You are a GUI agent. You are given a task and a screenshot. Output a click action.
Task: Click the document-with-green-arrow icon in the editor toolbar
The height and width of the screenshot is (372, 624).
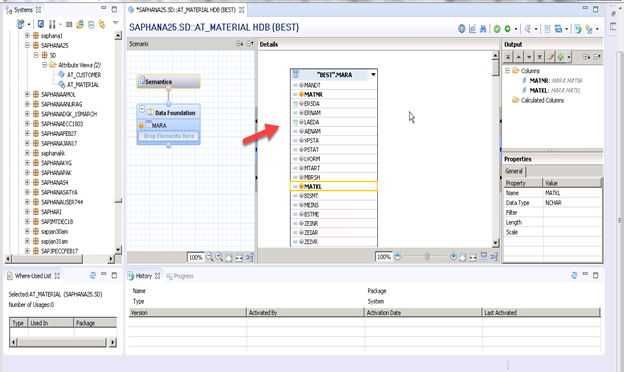pyautogui.click(x=578, y=29)
